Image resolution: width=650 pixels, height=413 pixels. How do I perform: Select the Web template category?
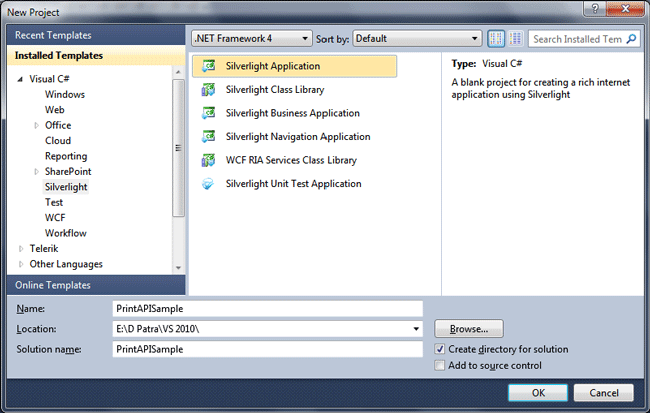pos(55,110)
